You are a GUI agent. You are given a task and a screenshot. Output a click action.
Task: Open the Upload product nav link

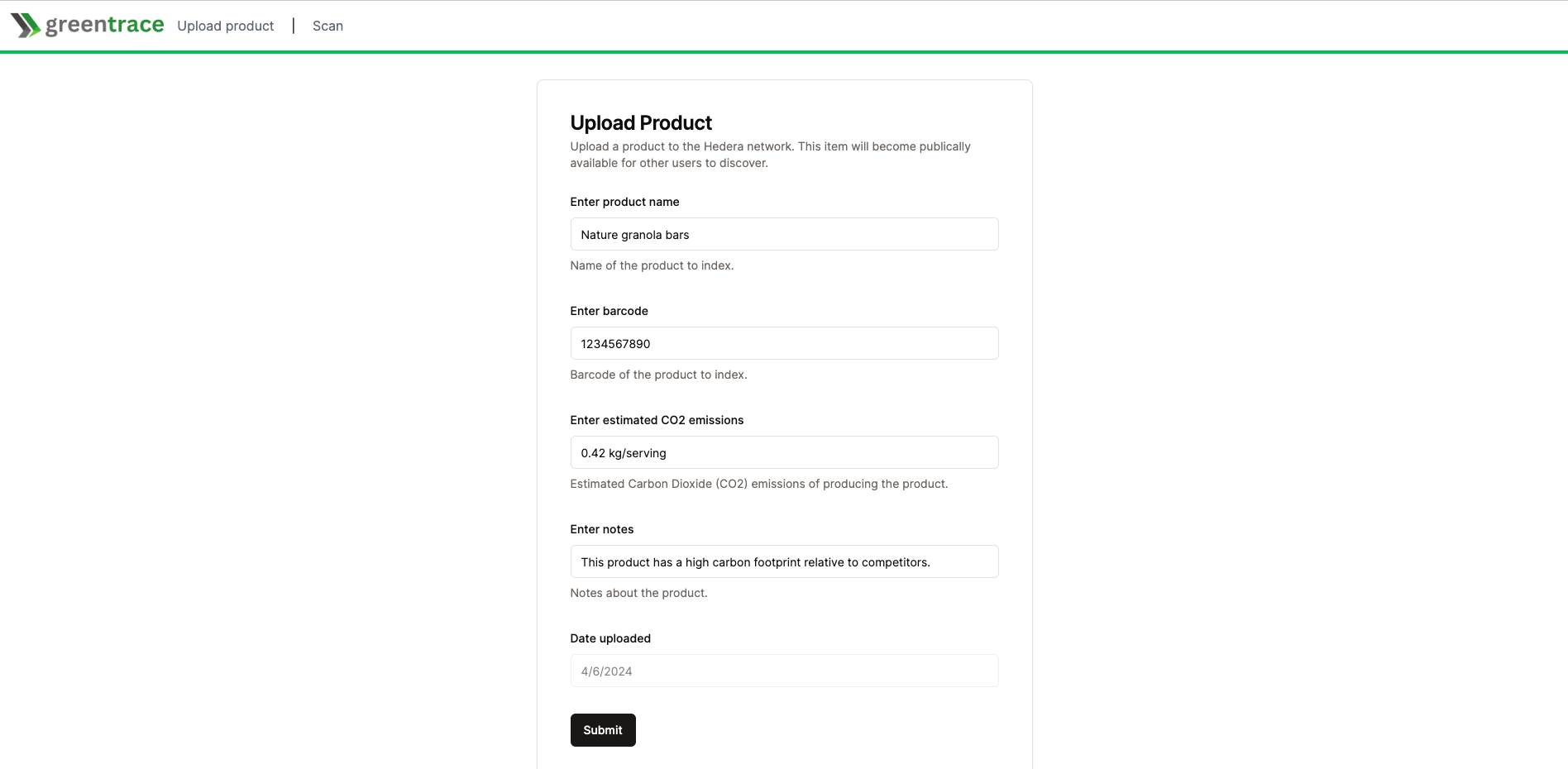(225, 26)
